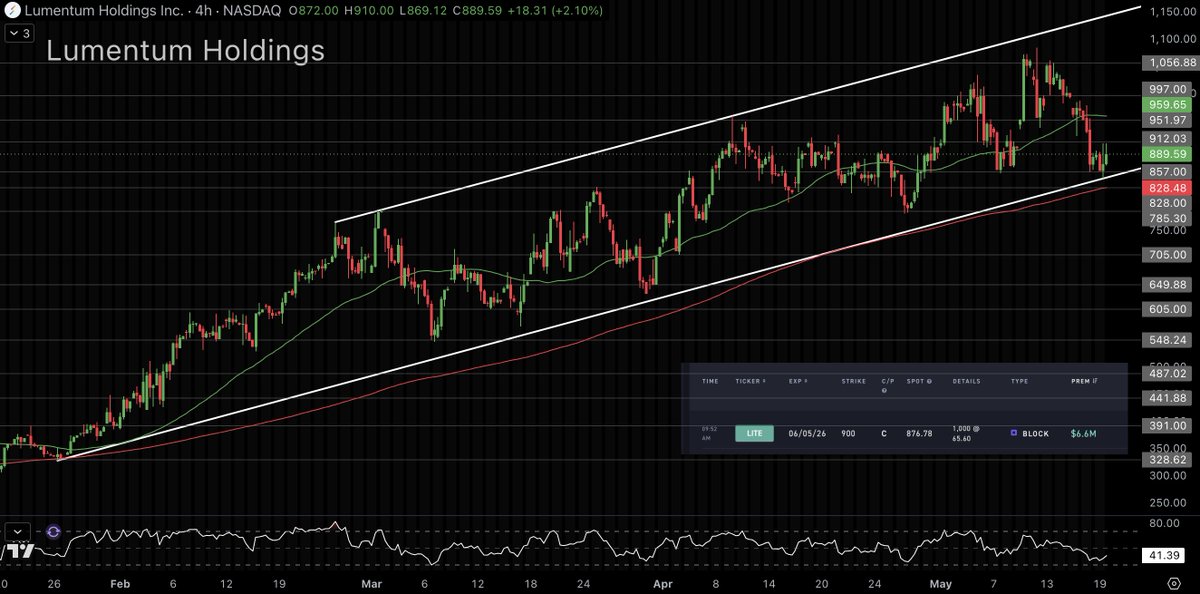Click the 951.97 price level label
The image size is (1200, 594).
pyautogui.click(x=1167, y=120)
